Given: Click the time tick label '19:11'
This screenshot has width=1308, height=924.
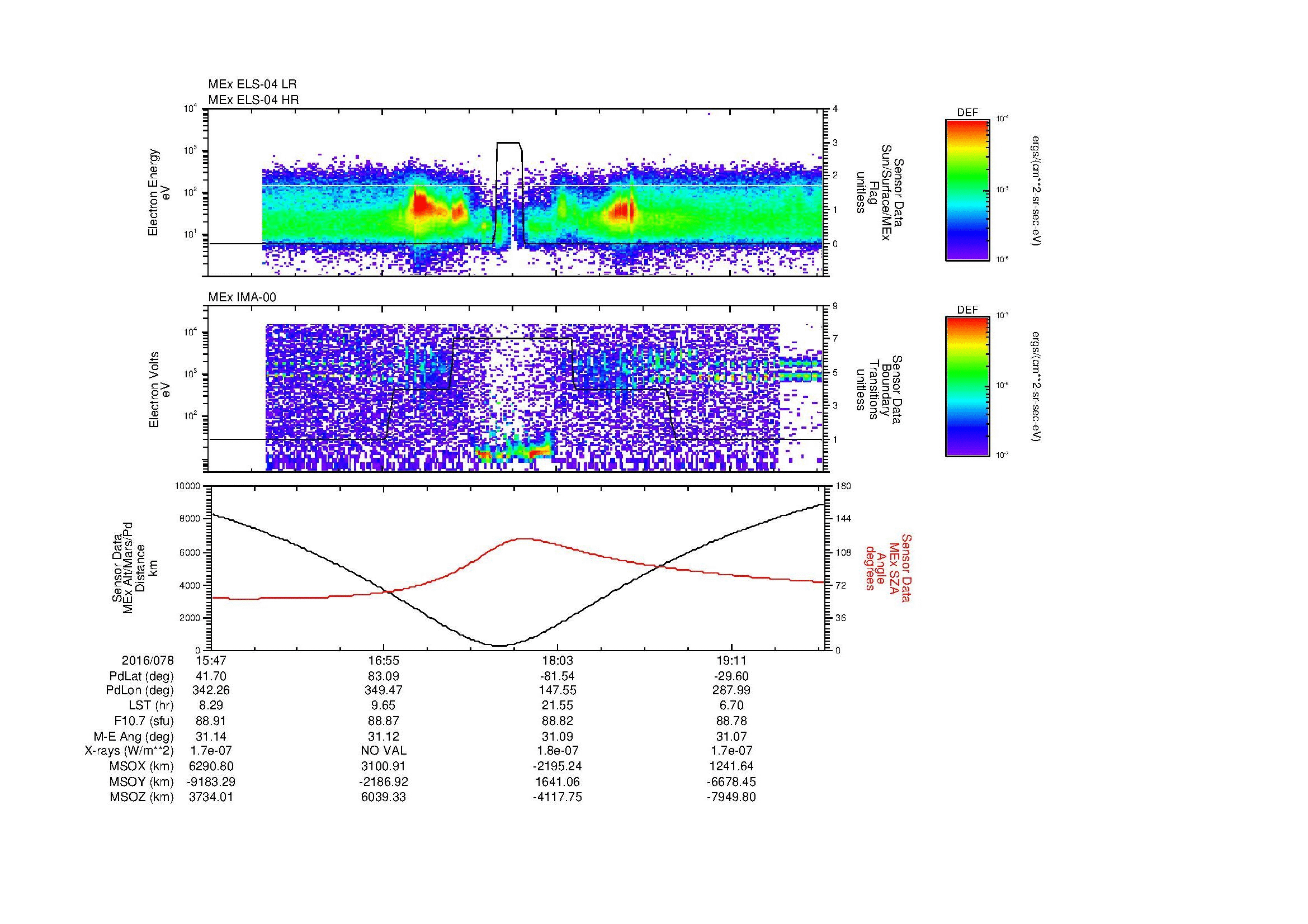Looking at the screenshot, I should pos(731,660).
